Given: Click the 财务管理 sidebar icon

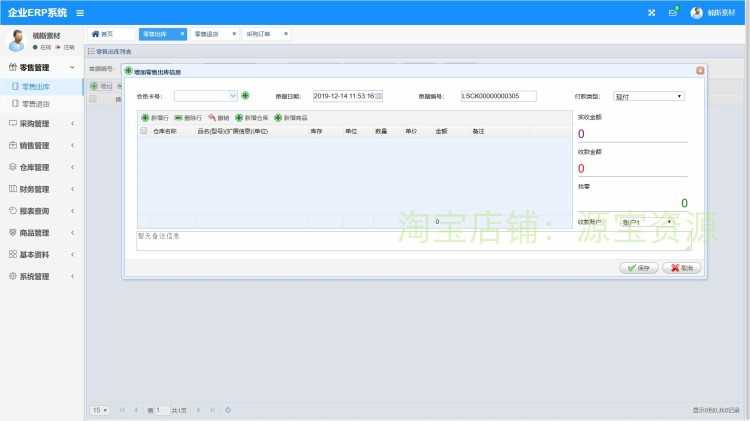Looking at the screenshot, I should (13, 188).
